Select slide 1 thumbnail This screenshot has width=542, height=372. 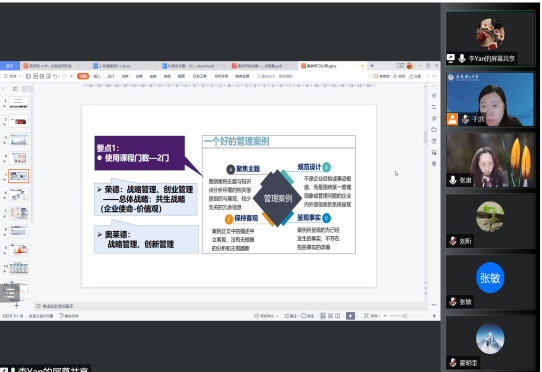(18, 103)
